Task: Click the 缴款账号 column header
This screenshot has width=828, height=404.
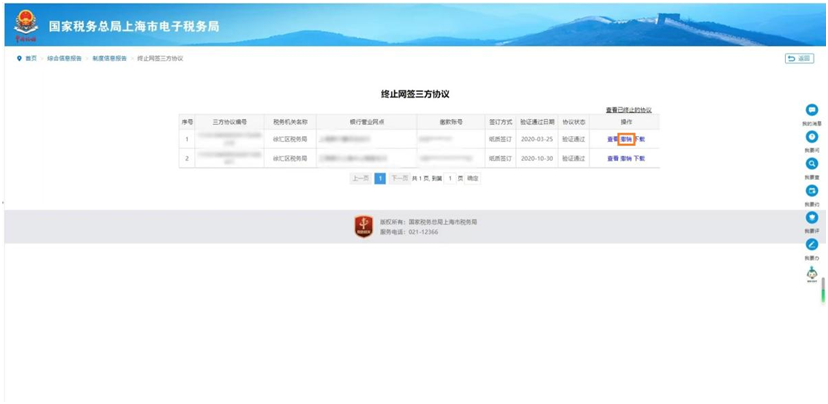Action: [451, 121]
